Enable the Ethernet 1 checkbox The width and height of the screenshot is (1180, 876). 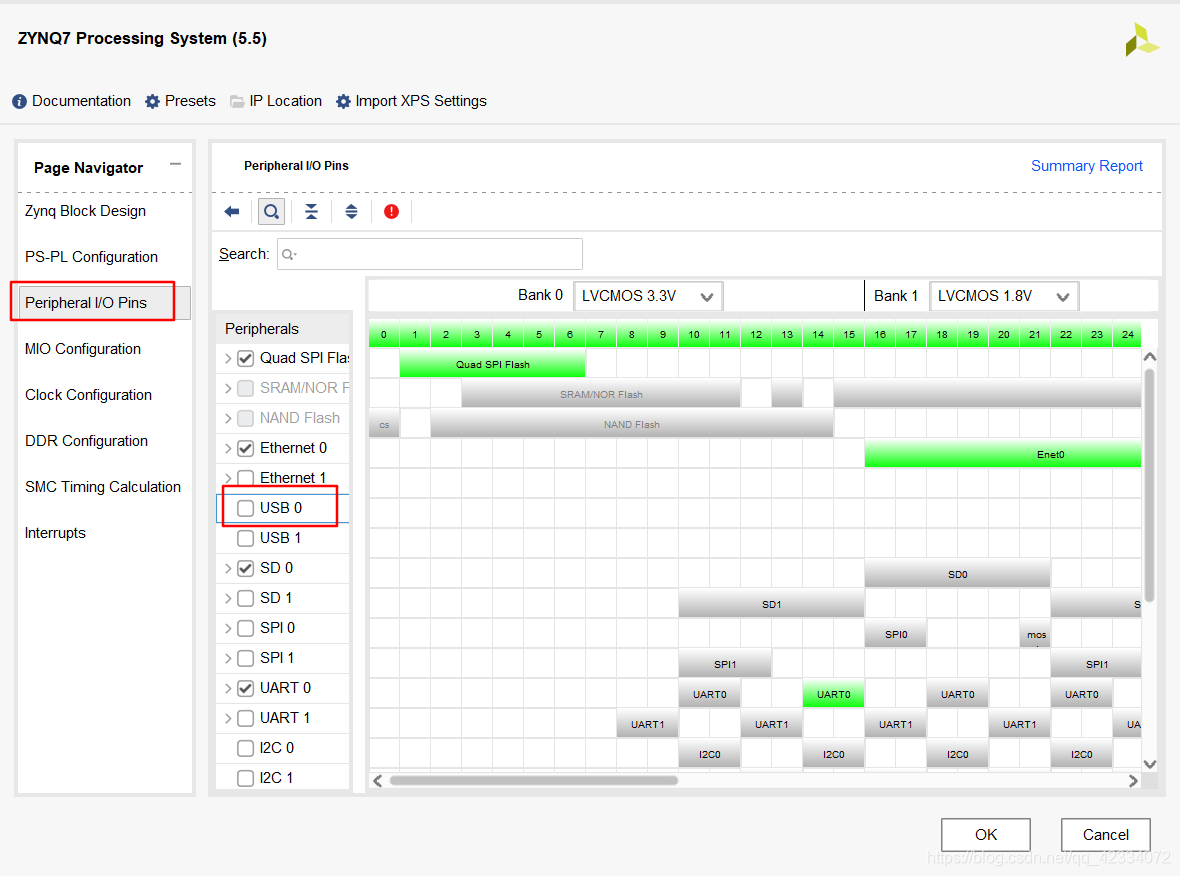[245, 478]
